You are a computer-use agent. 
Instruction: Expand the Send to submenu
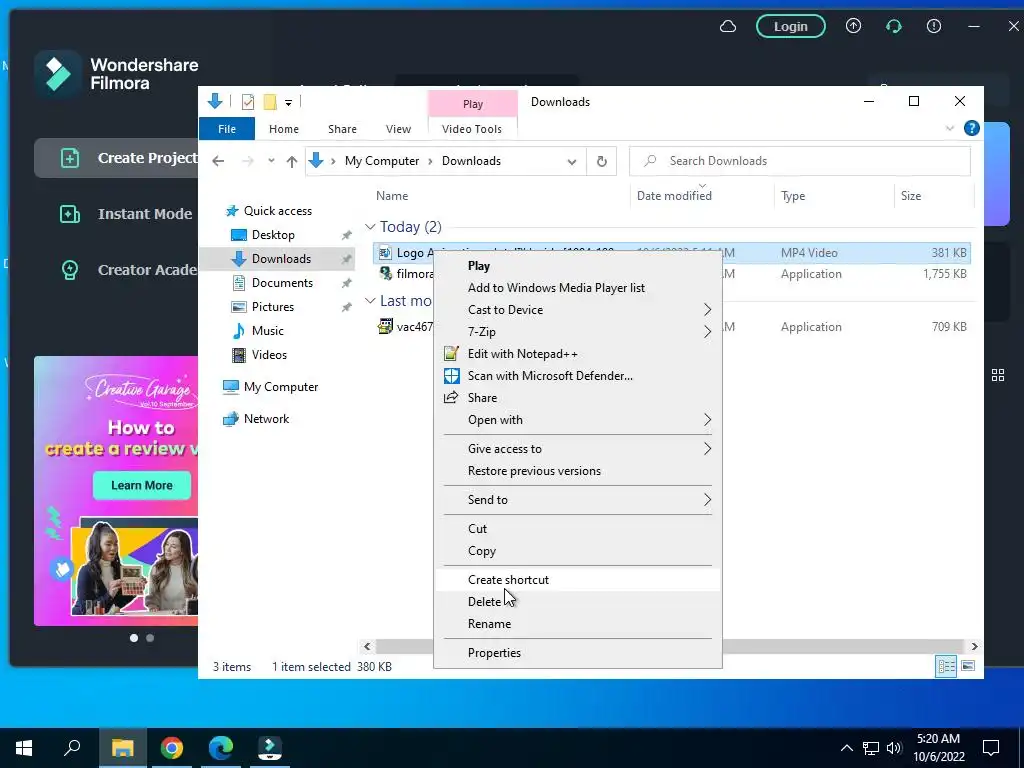click(x=707, y=500)
